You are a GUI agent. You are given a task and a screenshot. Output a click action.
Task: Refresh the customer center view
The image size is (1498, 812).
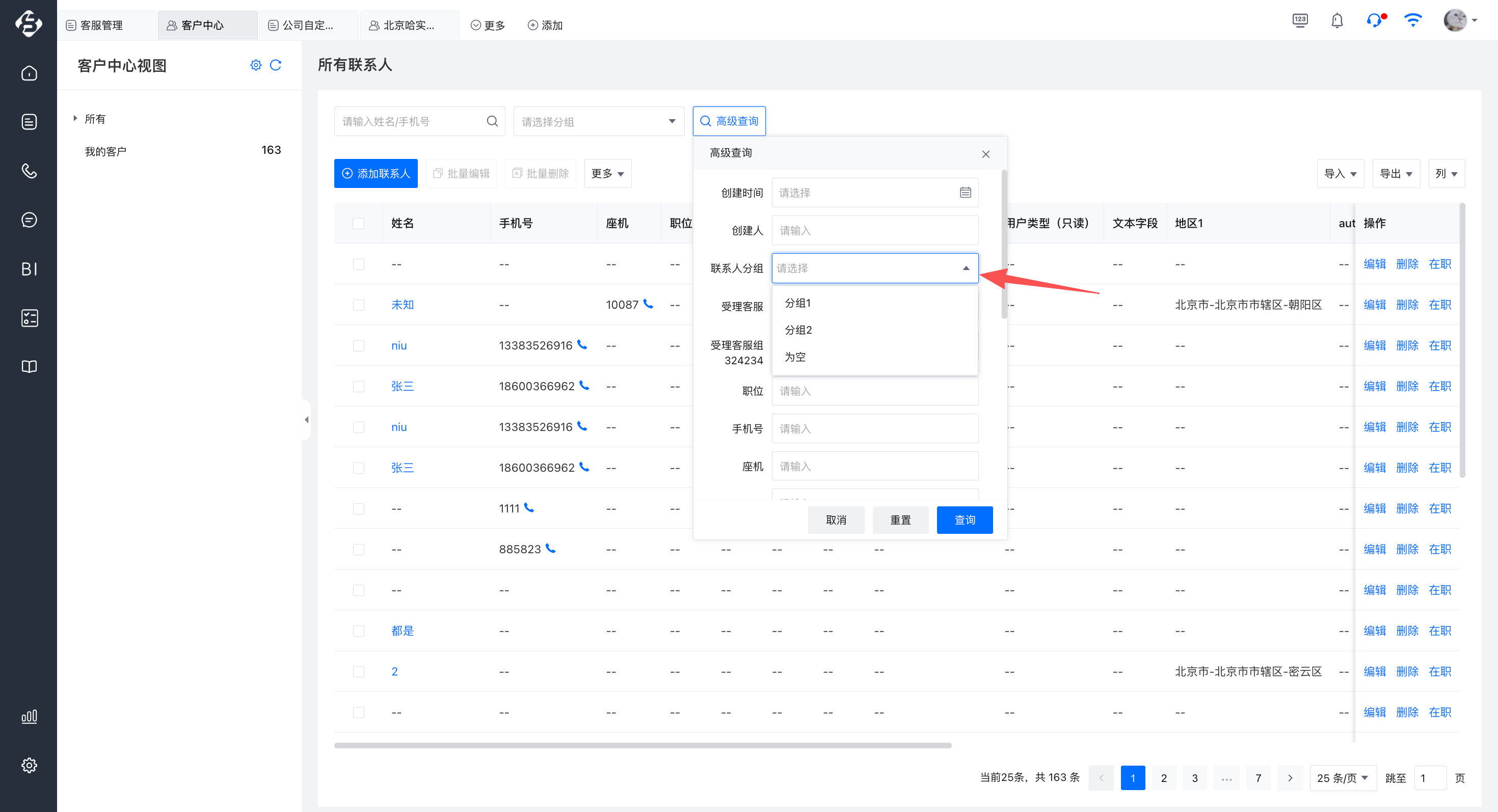(x=276, y=65)
